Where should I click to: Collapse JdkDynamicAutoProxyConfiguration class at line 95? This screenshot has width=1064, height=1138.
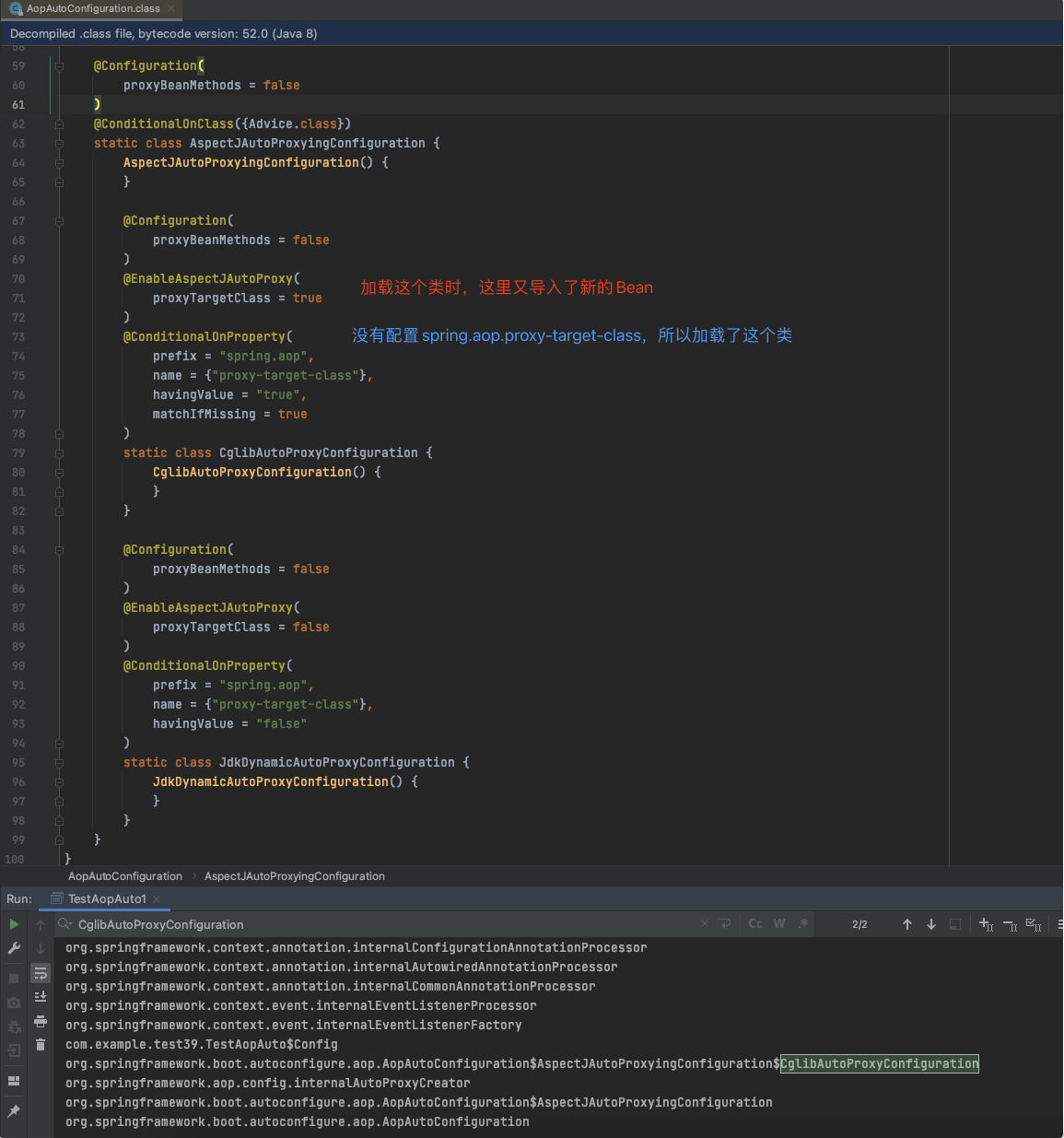click(x=59, y=763)
